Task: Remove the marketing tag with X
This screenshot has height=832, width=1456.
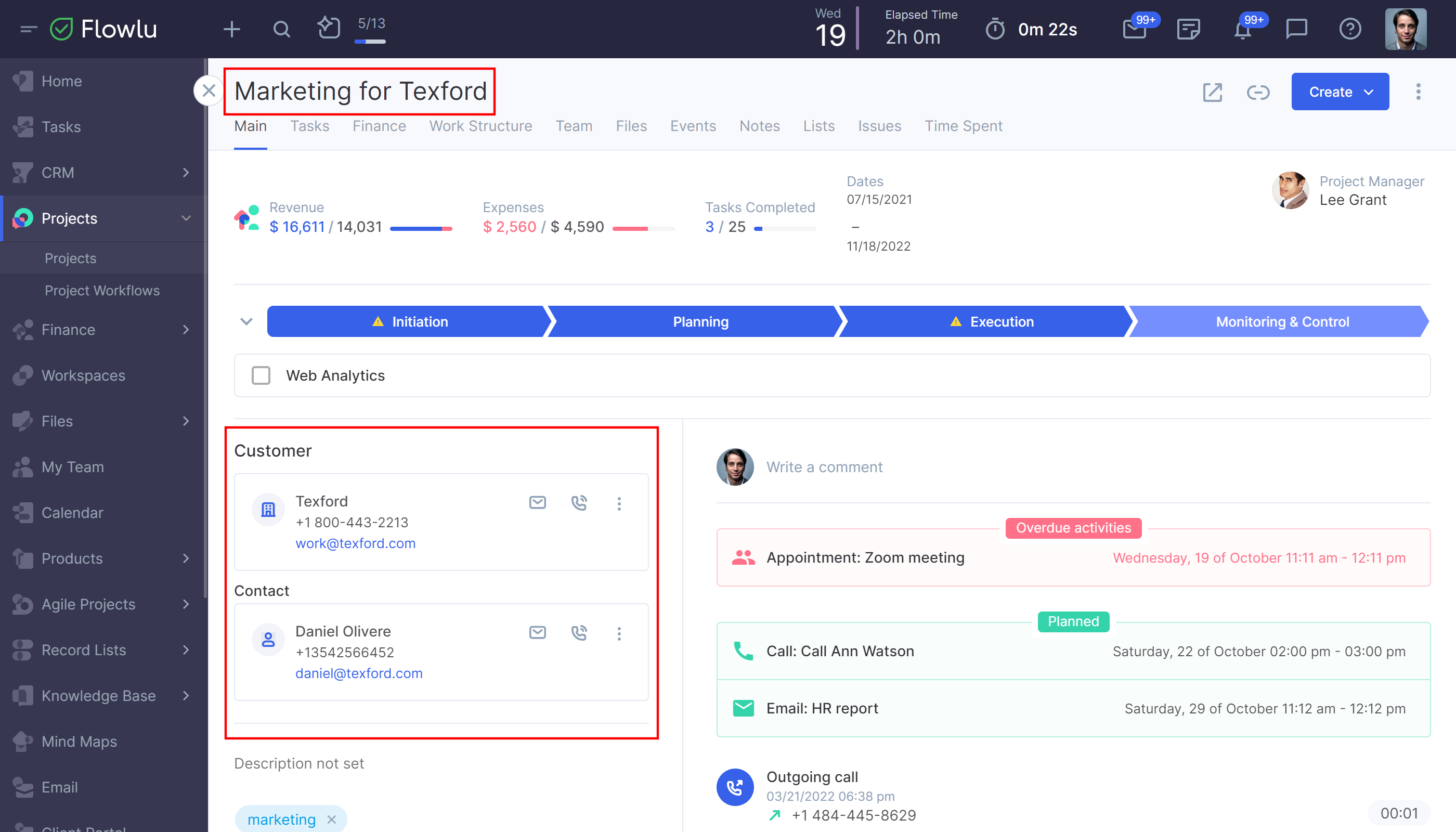Action: coord(331,819)
